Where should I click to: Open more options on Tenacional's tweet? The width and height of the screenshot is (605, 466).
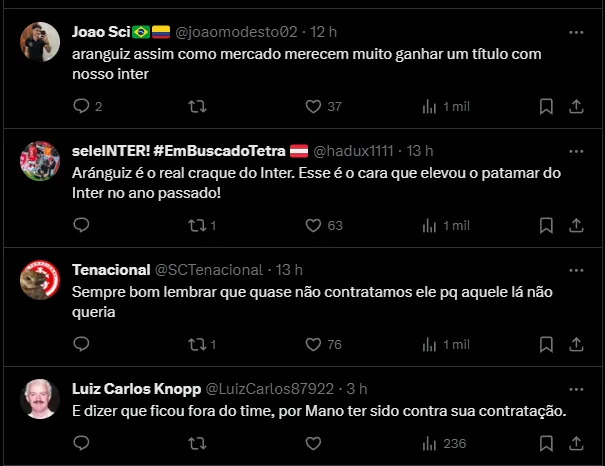point(576,270)
